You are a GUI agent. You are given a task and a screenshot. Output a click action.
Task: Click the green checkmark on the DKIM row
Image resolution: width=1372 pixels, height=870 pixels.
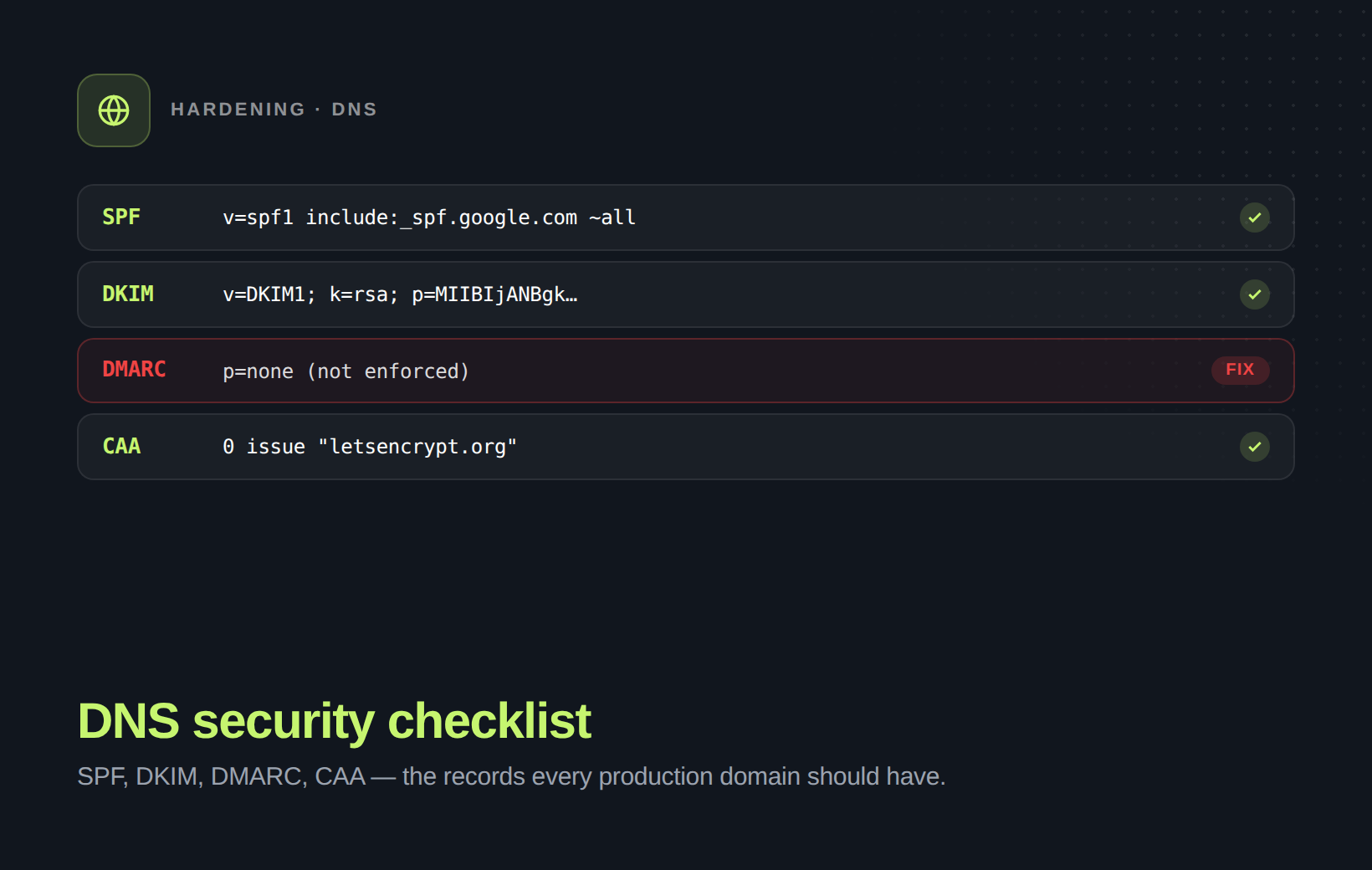coord(1254,294)
